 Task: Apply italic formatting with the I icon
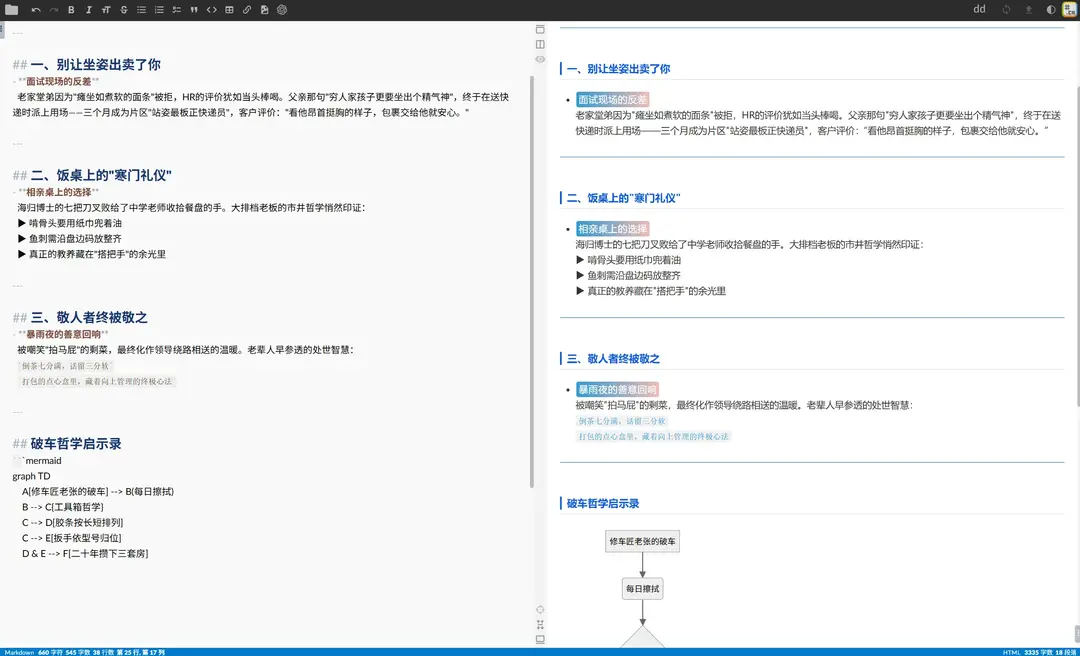click(x=88, y=9)
